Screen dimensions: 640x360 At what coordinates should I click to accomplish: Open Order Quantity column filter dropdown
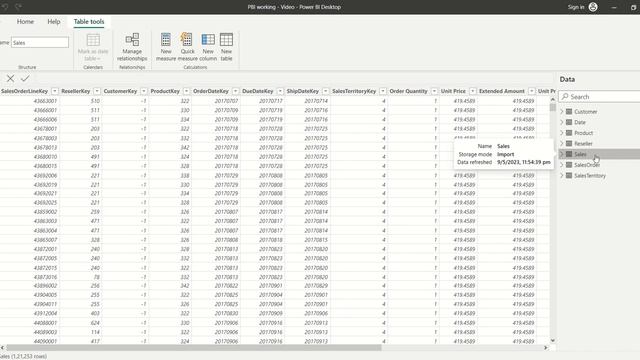[434, 91]
